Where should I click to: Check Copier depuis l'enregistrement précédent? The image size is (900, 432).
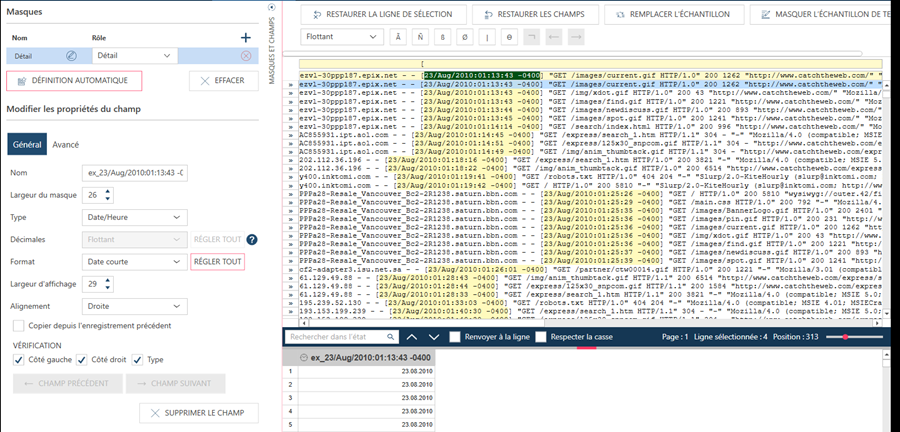pyautogui.click(x=19, y=326)
